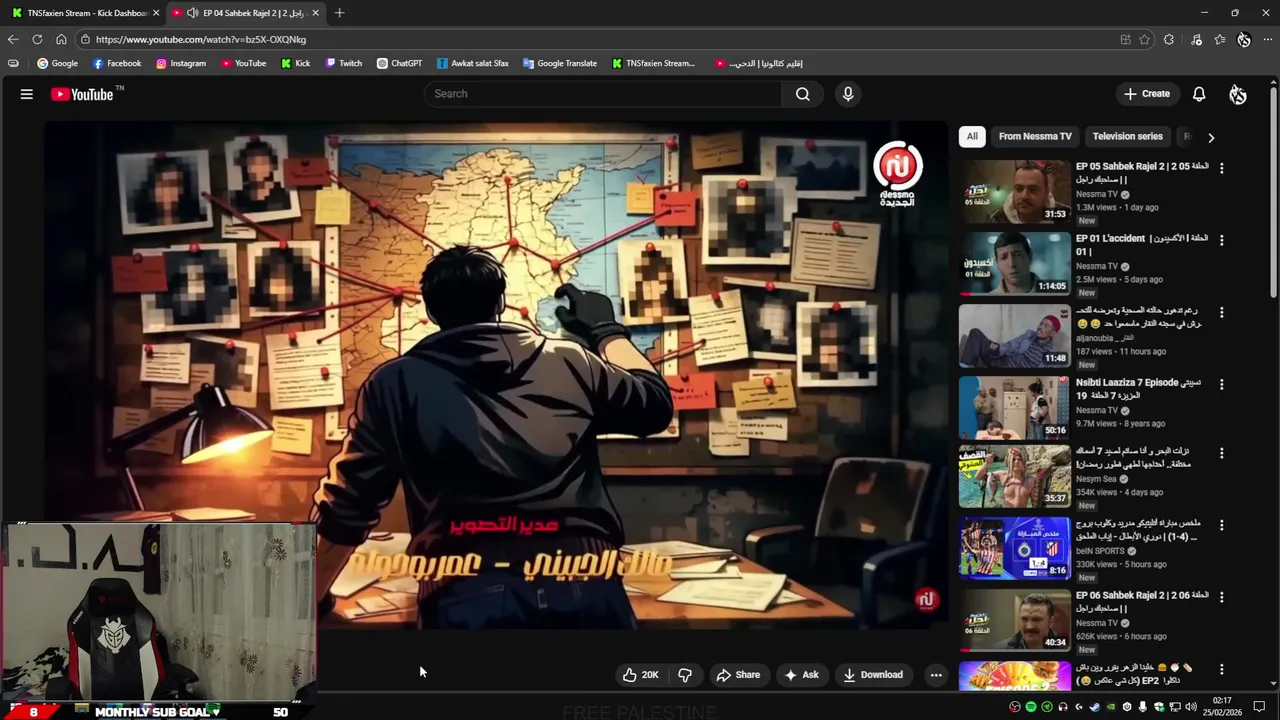
Task: Open Nsibti Laaziza 7 Episode 19 title
Action: 1138,389
